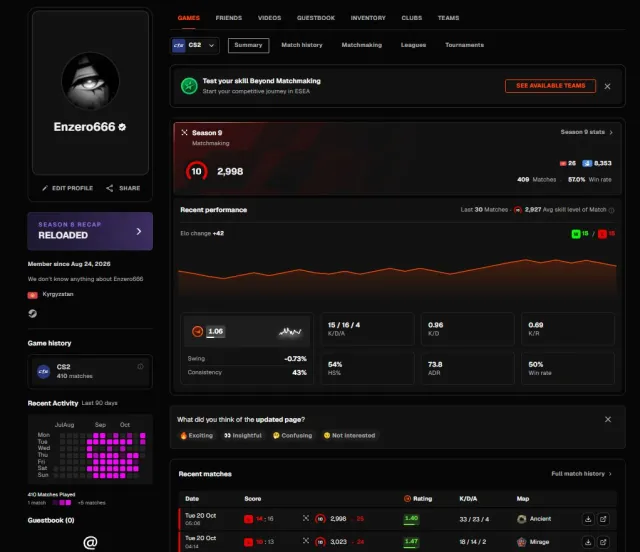Open the CS2 410 matches game history card
Image resolution: width=640 pixels, height=552 pixels.
90,371
